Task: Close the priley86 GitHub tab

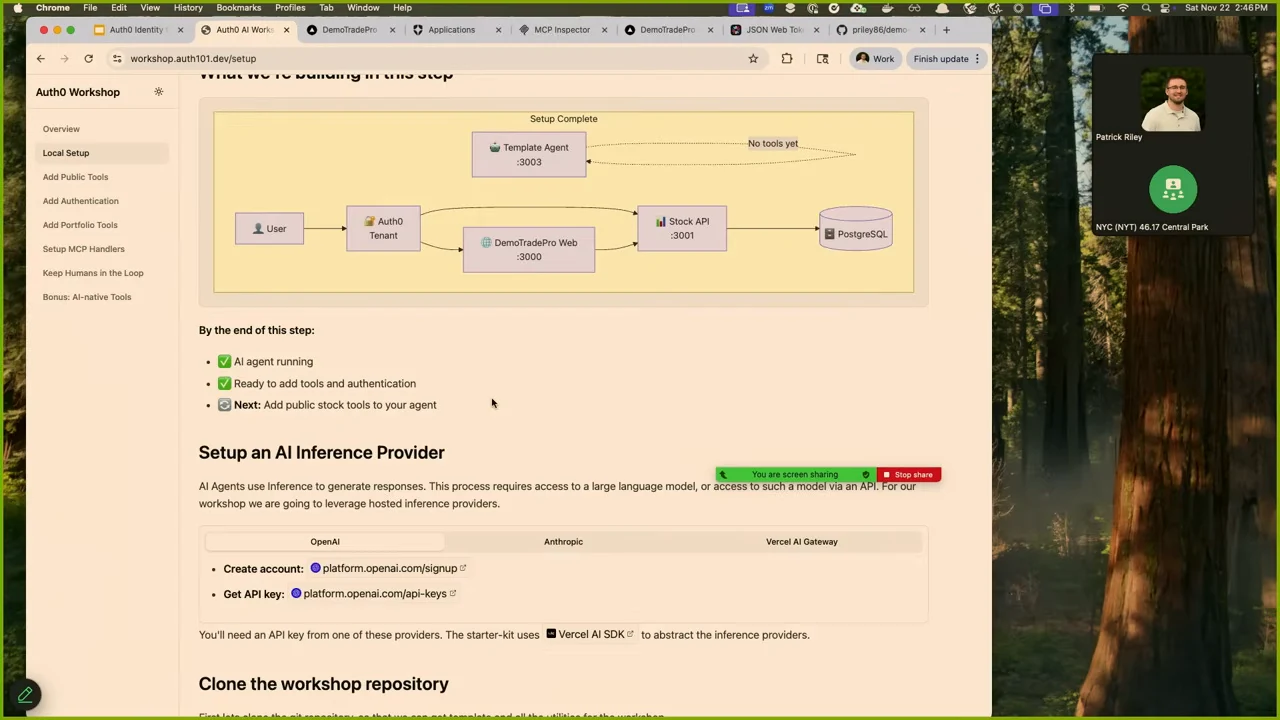Action: pos(922,30)
